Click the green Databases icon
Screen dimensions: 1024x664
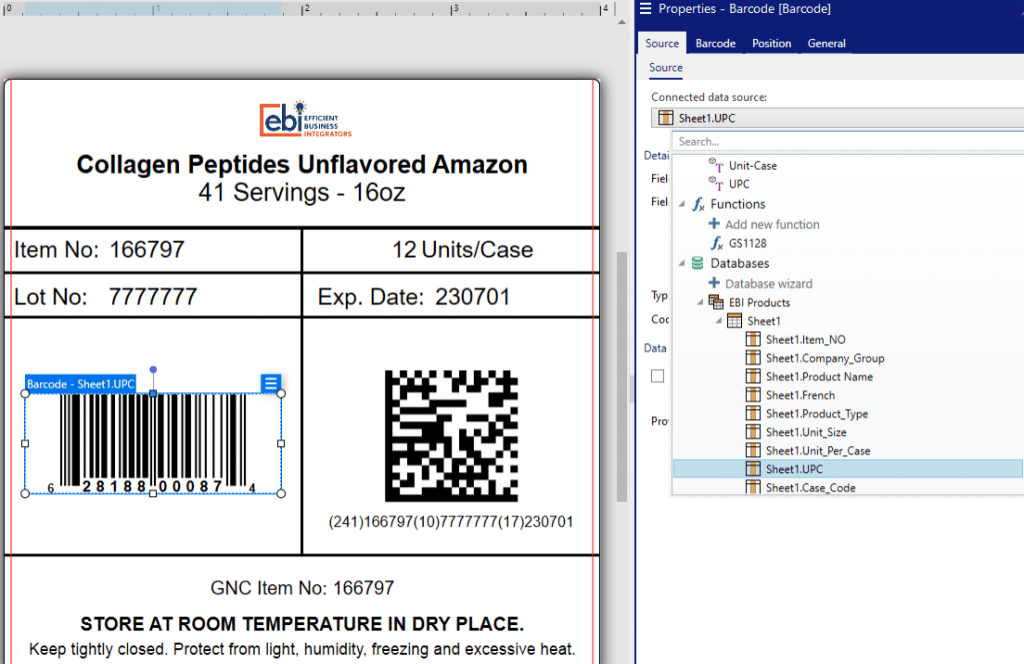(697, 263)
